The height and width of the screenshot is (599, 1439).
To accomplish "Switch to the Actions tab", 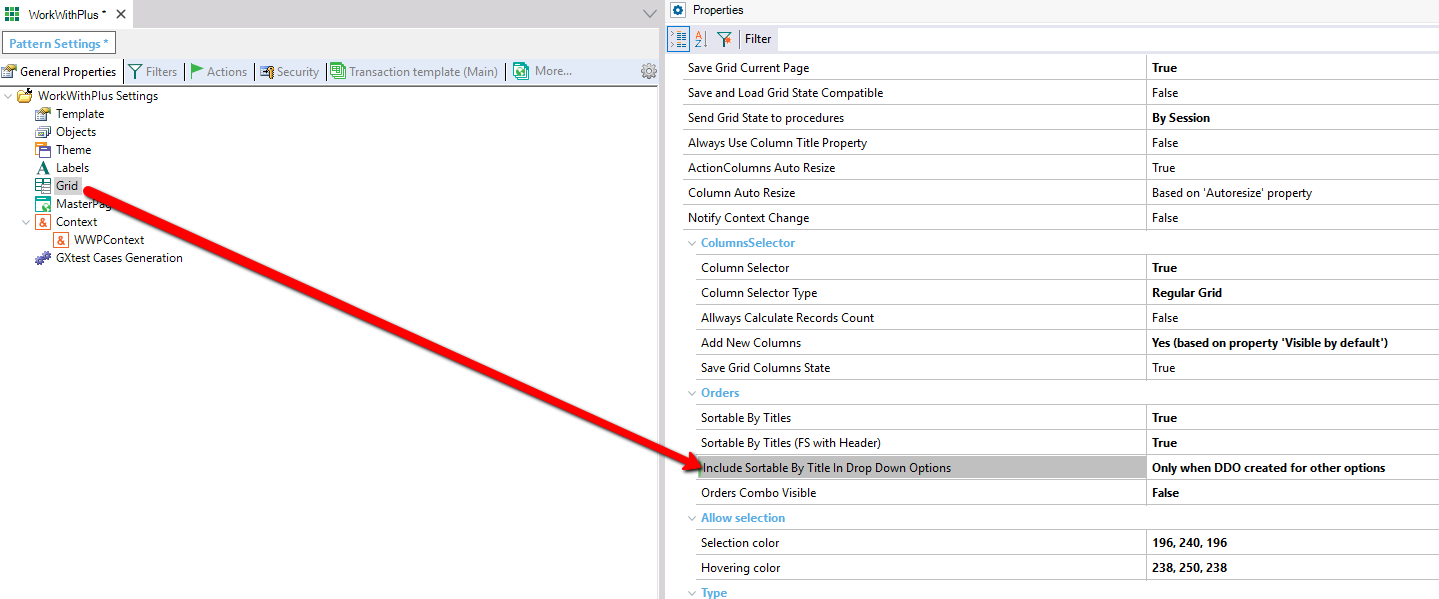I will pyautogui.click(x=219, y=71).
